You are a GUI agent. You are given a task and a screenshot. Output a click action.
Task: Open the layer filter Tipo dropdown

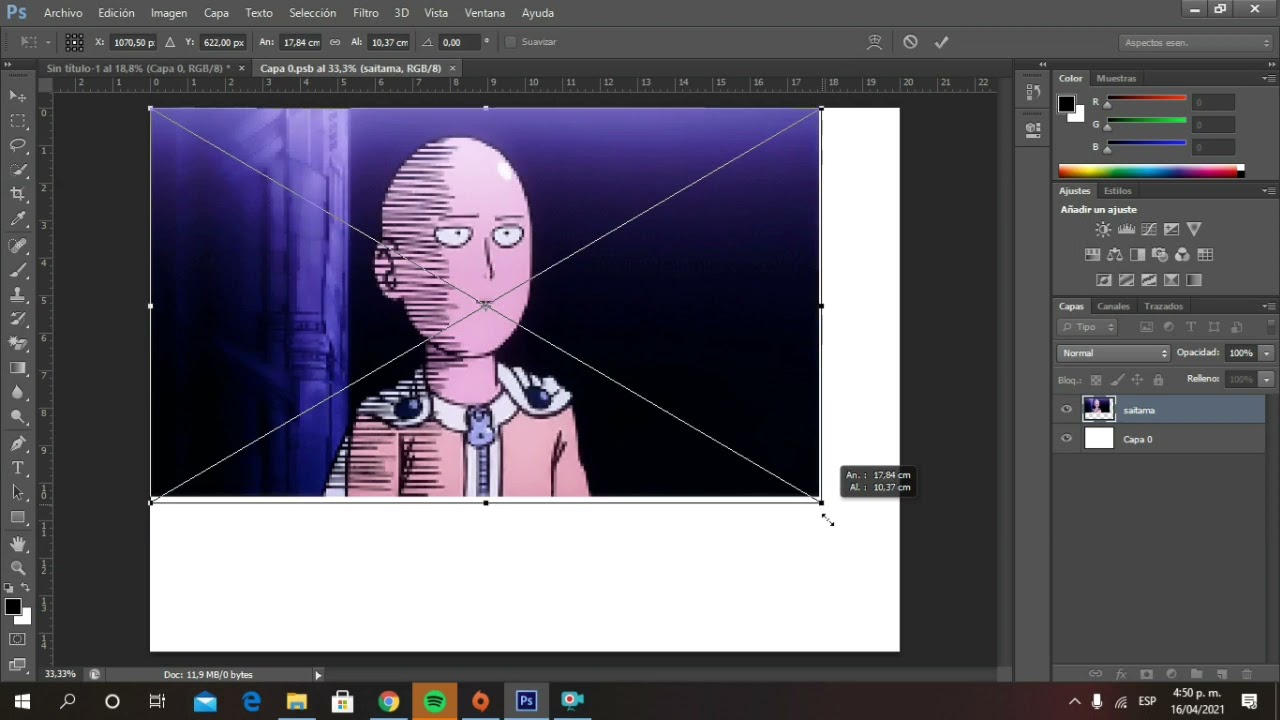tap(1088, 327)
